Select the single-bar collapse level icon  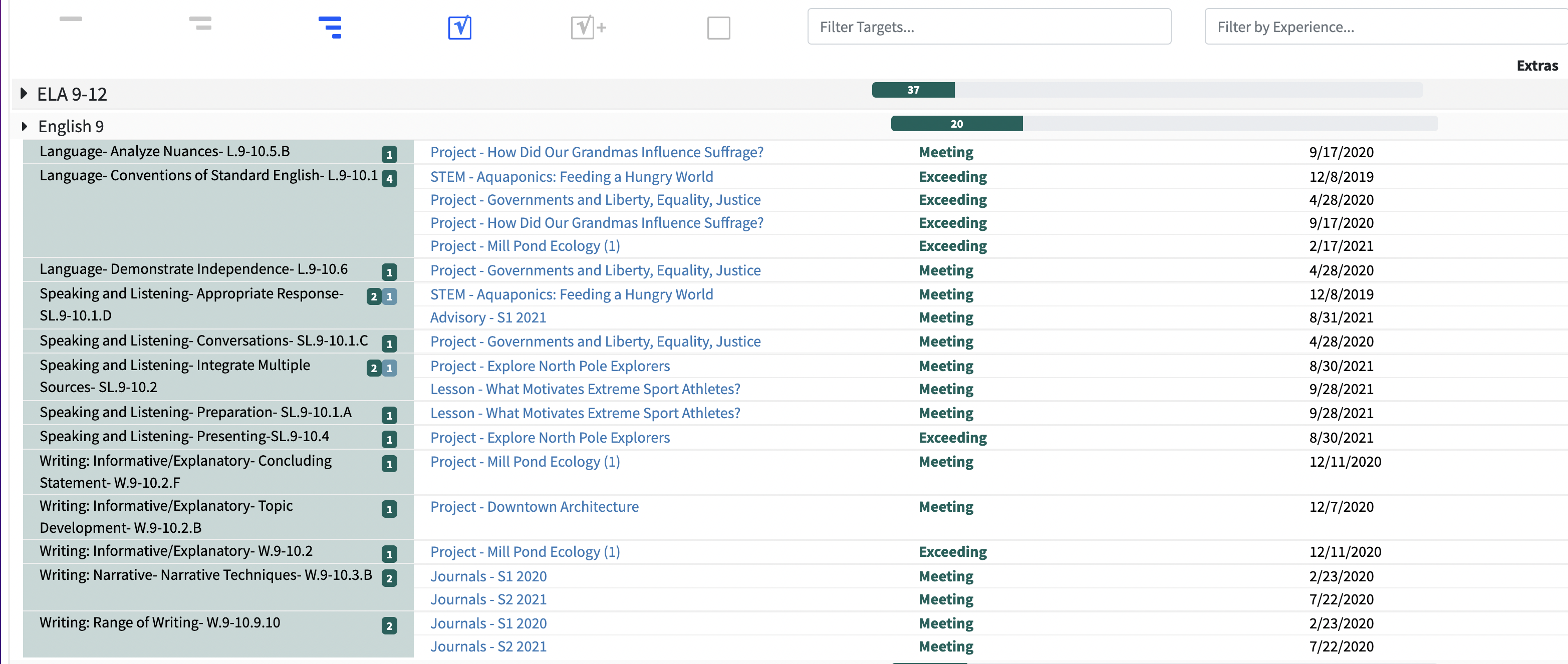(x=71, y=19)
